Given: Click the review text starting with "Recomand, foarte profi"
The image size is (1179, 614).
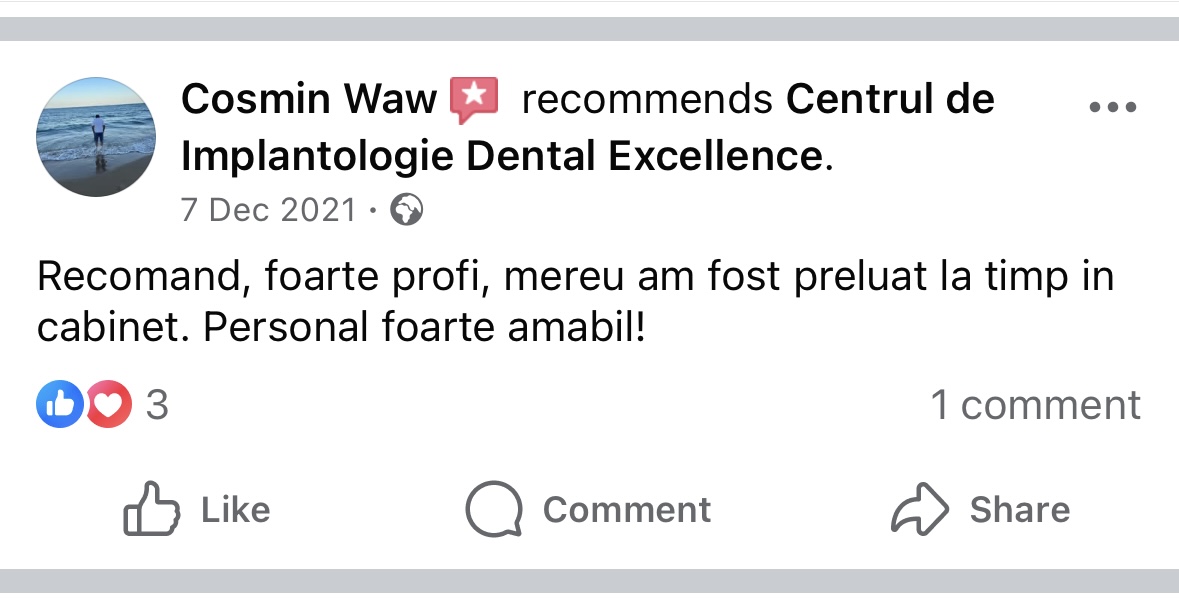Looking at the screenshot, I should tap(575, 301).
